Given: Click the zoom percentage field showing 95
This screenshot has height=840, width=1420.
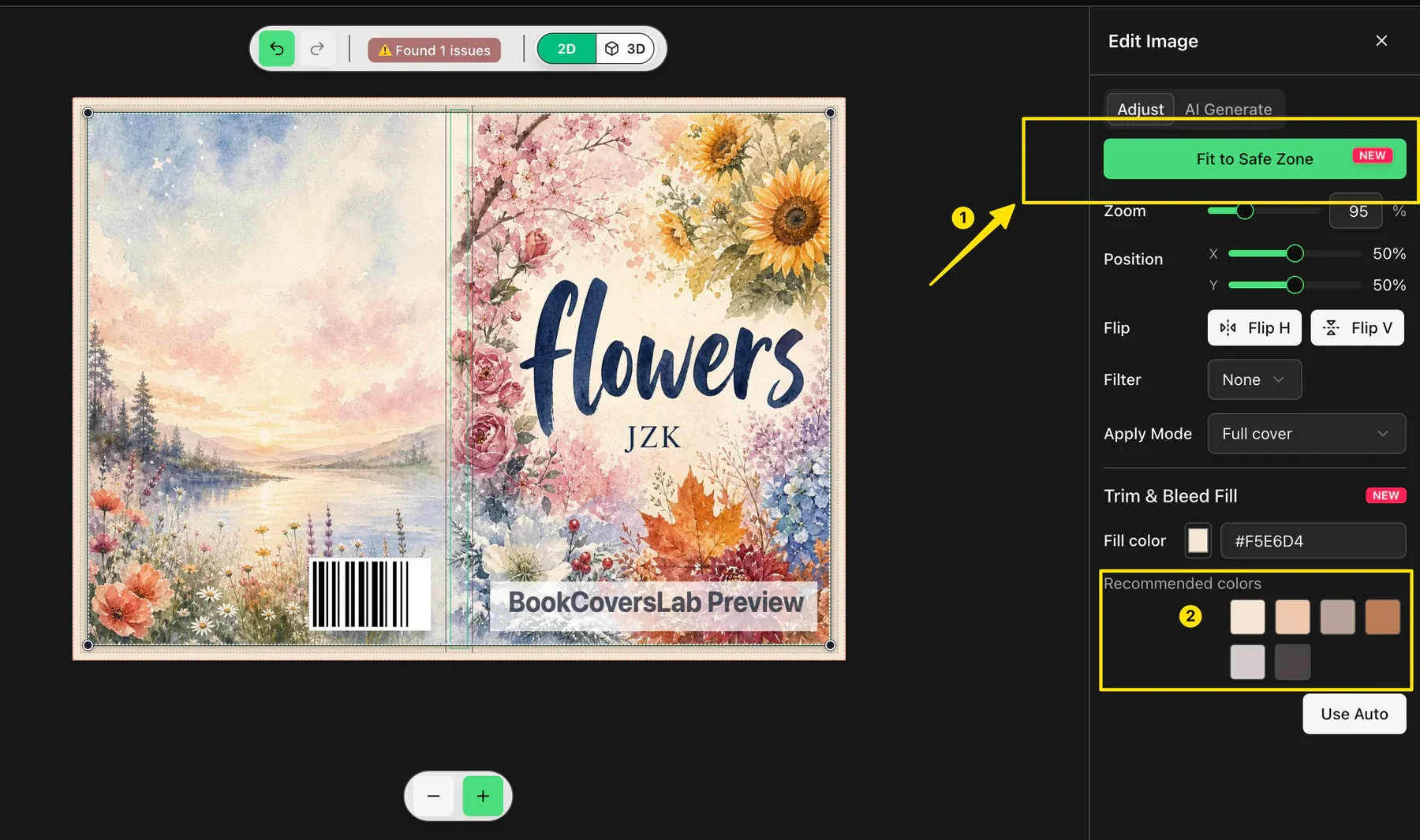Looking at the screenshot, I should [1356, 211].
